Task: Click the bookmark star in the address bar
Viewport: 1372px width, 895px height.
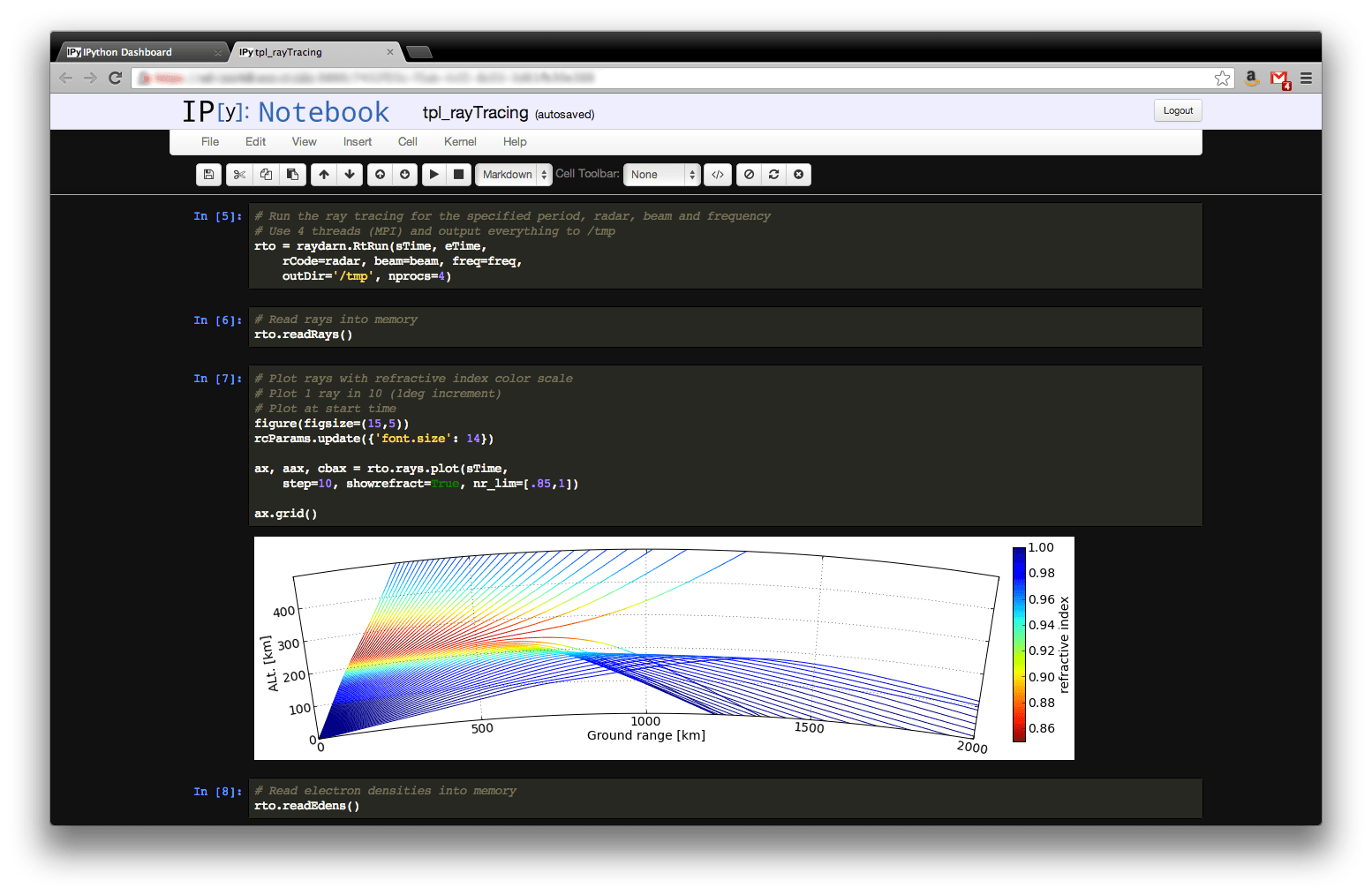Action: pyautogui.click(x=1222, y=78)
